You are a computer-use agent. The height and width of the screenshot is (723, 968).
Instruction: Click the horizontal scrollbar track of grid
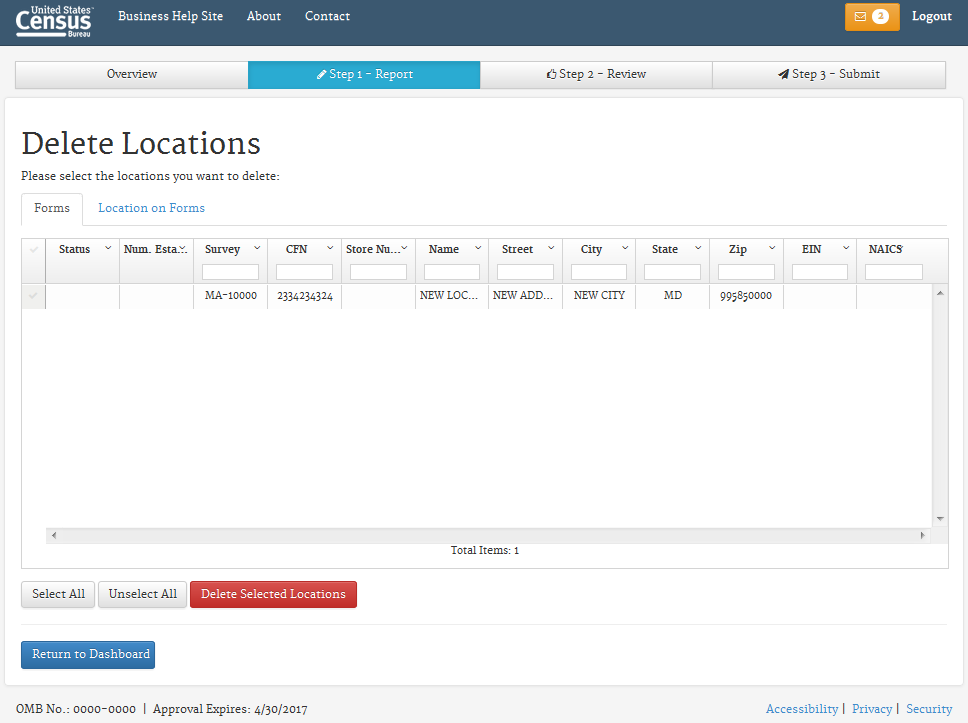click(x=488, y=535)
